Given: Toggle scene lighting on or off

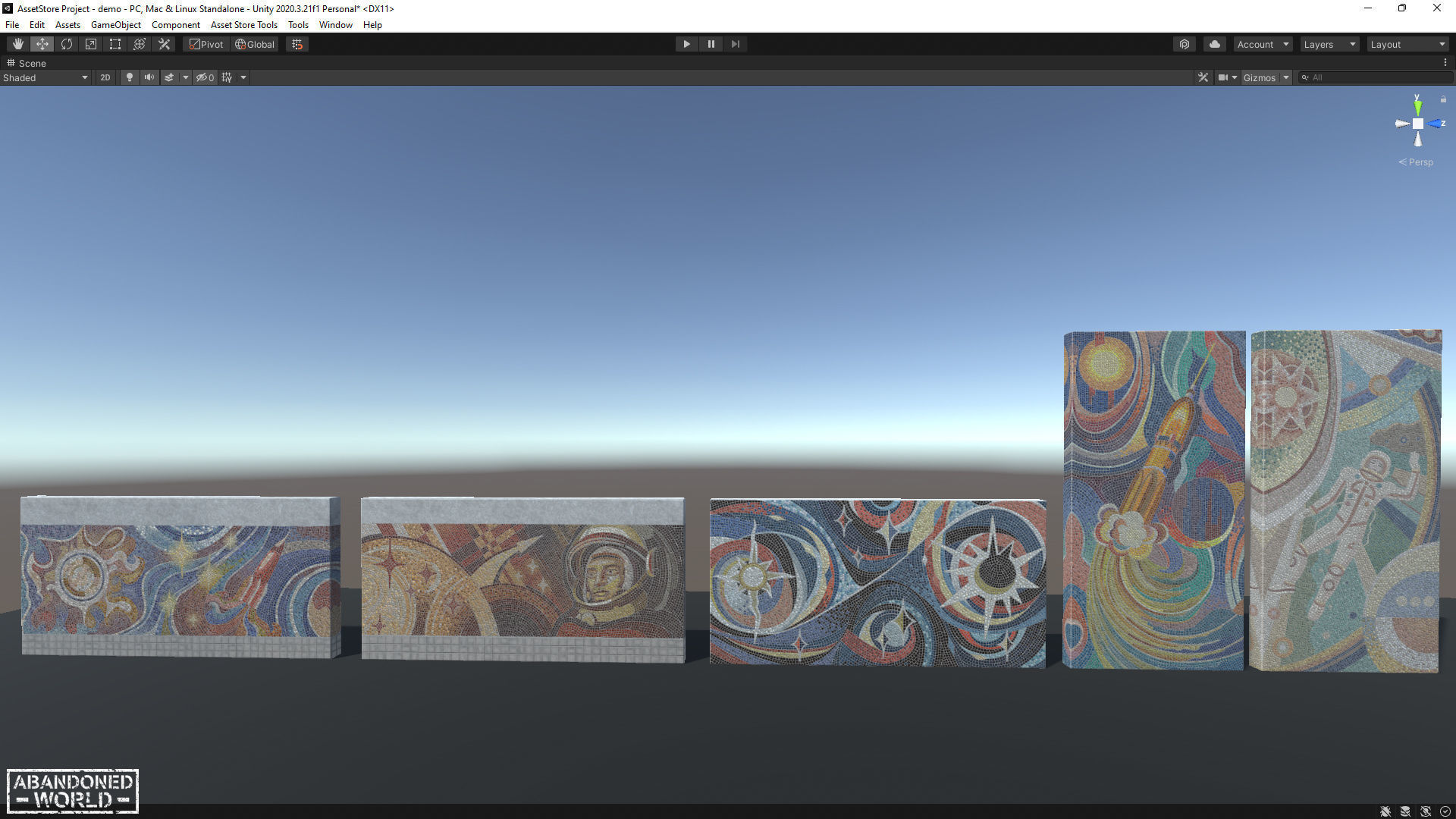Looking at the screenshot, I should 130,77.
